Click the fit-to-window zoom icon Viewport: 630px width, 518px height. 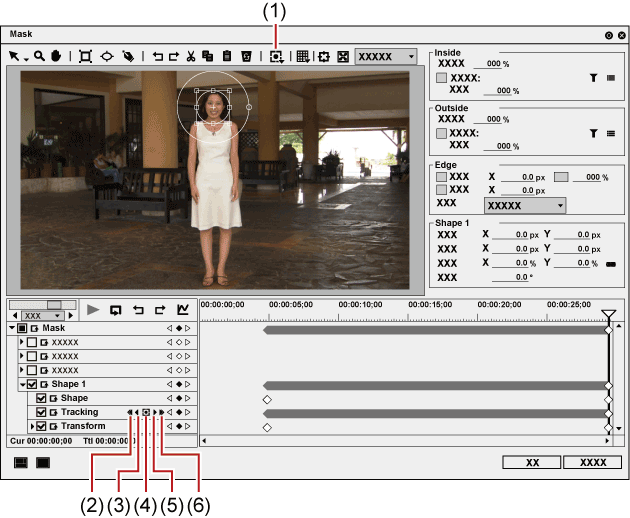pos(343,57)
